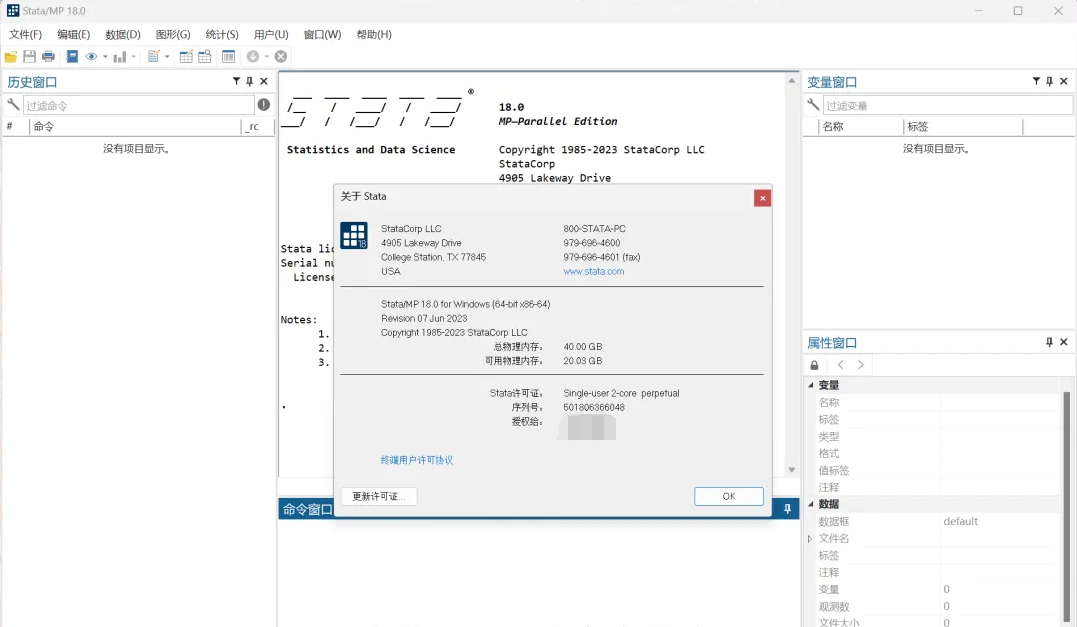Open the dropdown arrow next to Do-file Editor icon
The height and width of the screenshot is (627, 1077).
click(x=167, y=57)
